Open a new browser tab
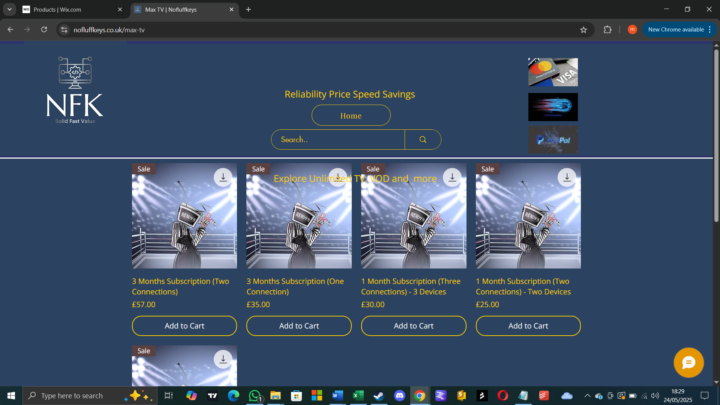 click(248, 9)
